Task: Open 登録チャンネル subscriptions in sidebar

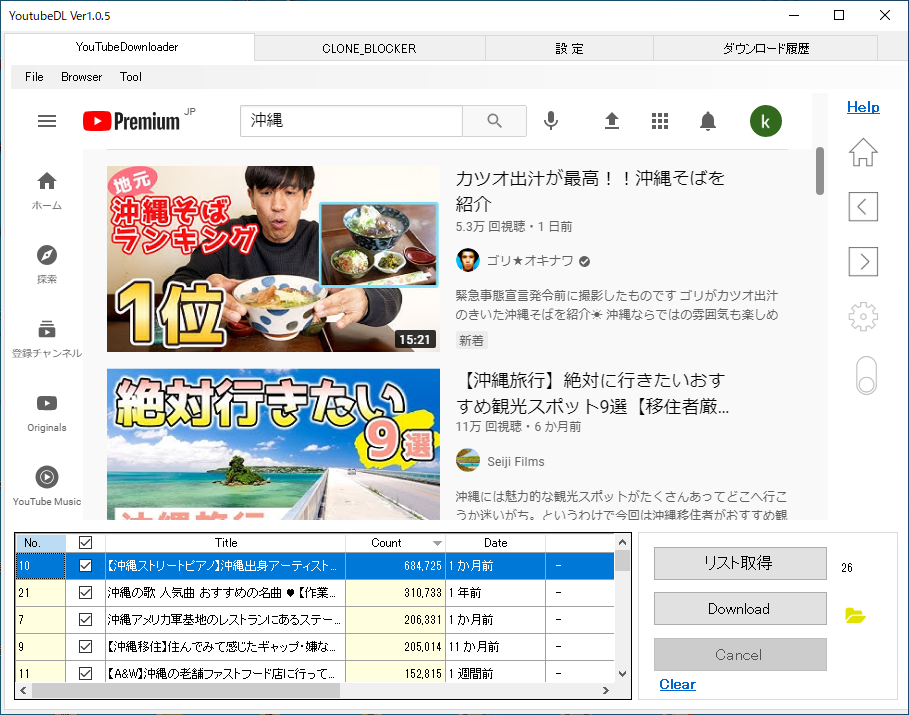Action: coord(46,339)
